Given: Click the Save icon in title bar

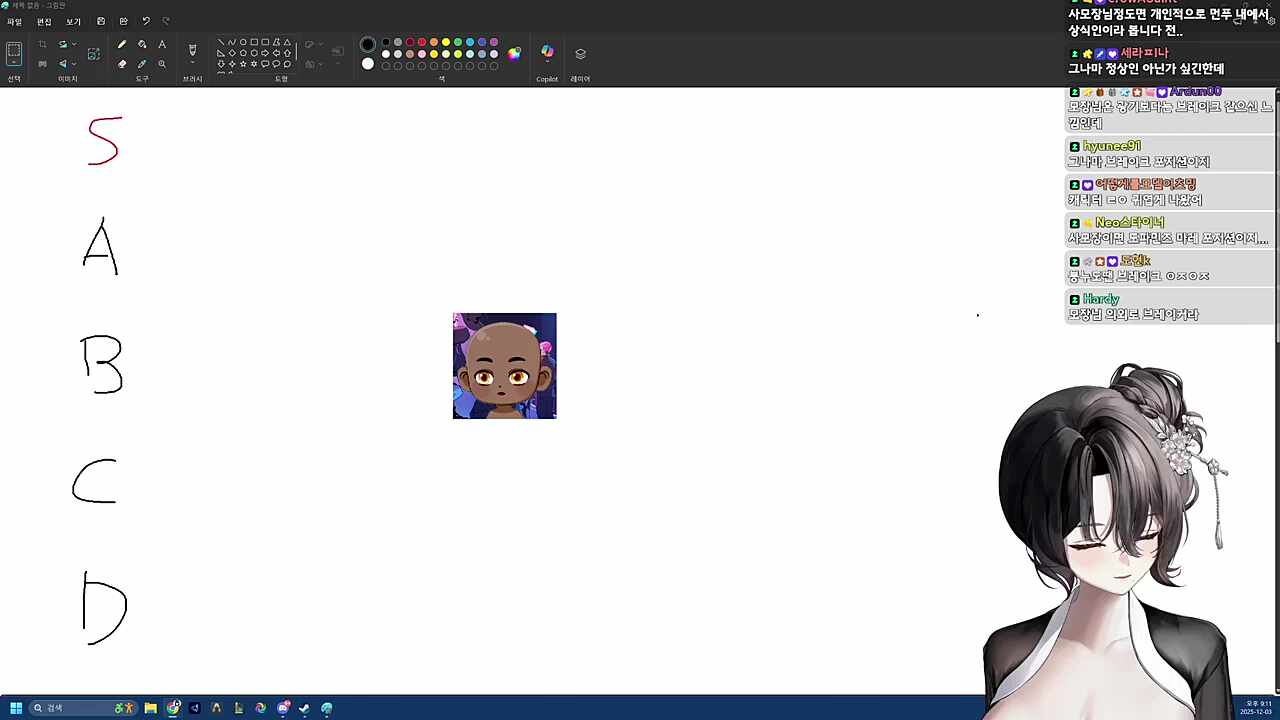Looking at the screenshot, I should click(101, 21).
